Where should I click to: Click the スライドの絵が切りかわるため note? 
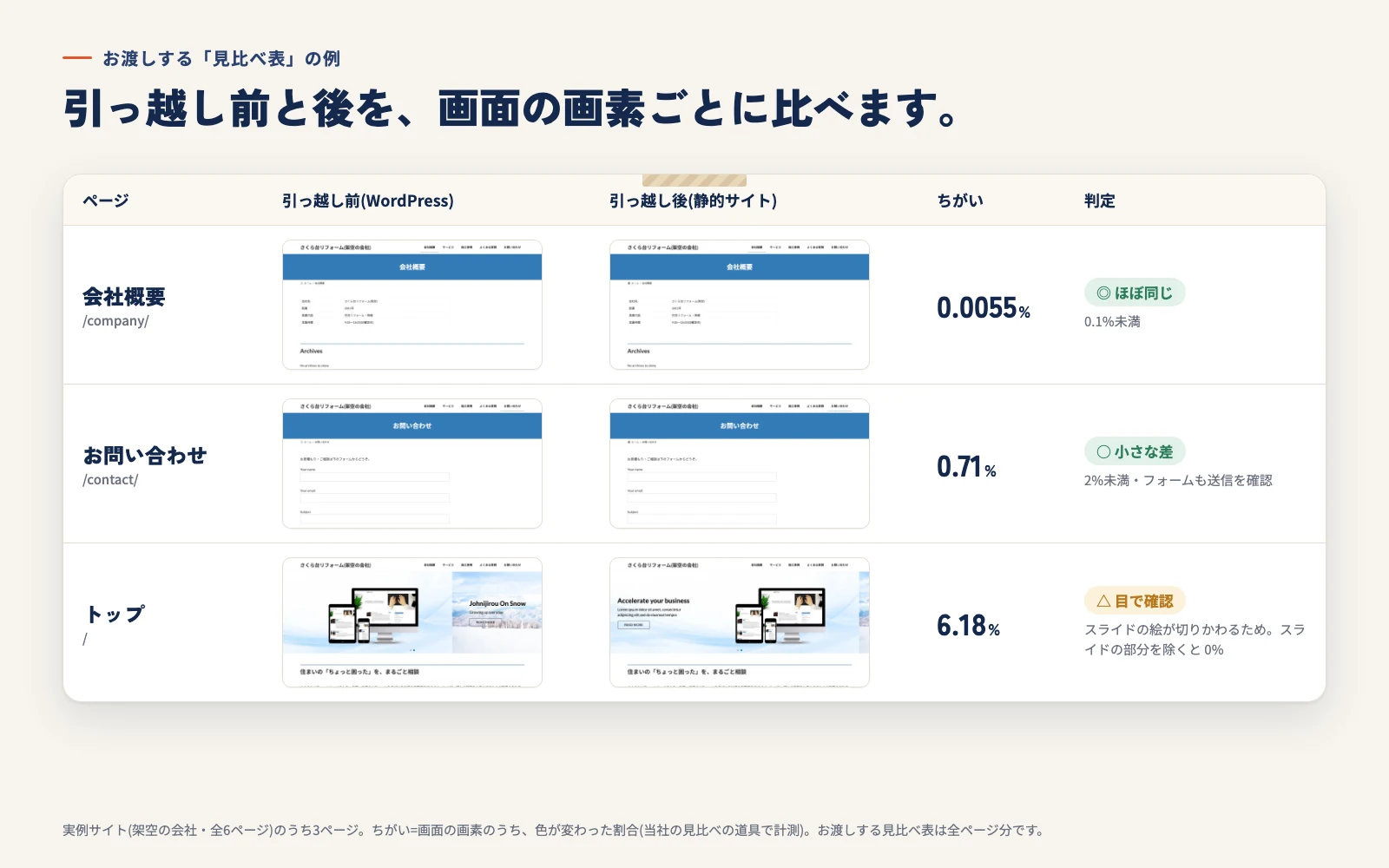[x=1195, y=640]
